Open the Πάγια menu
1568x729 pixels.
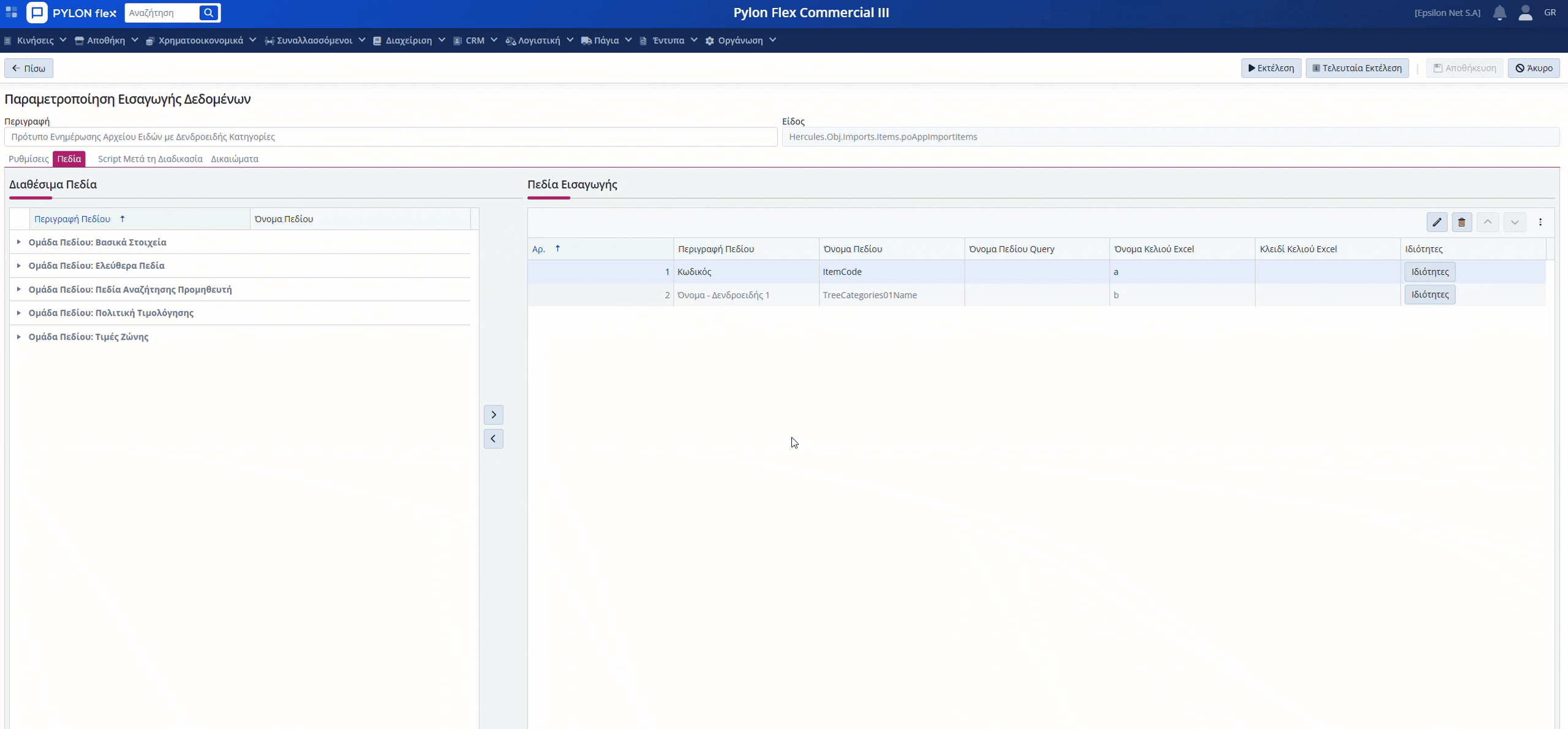606,40
